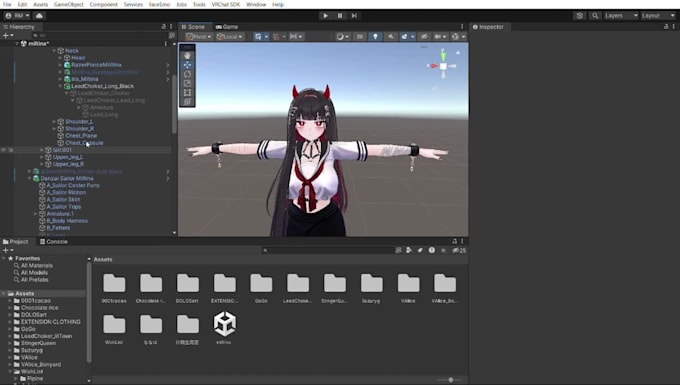The image size is (680, 385).
Task: Open the GoGo folder thumbnail
Action: tap(261, 287)
